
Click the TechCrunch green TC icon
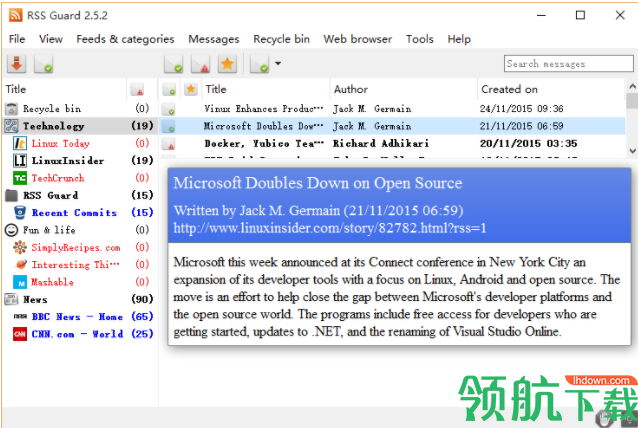pyautogui.click(x=20, y=178)
